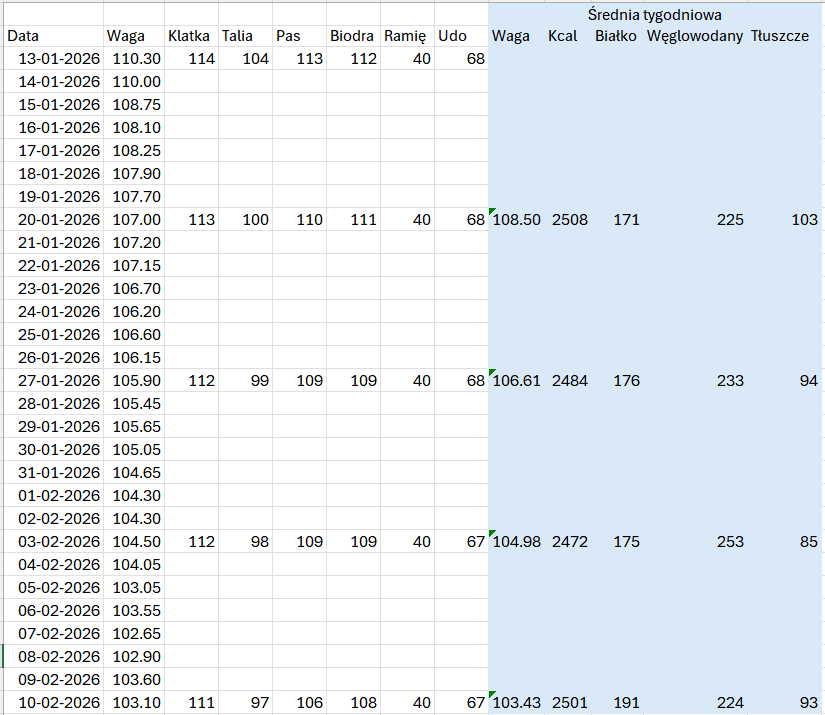Click the "Średnia tygodniowa" header cell
825x715 pixels.
[x=654, y=15]
